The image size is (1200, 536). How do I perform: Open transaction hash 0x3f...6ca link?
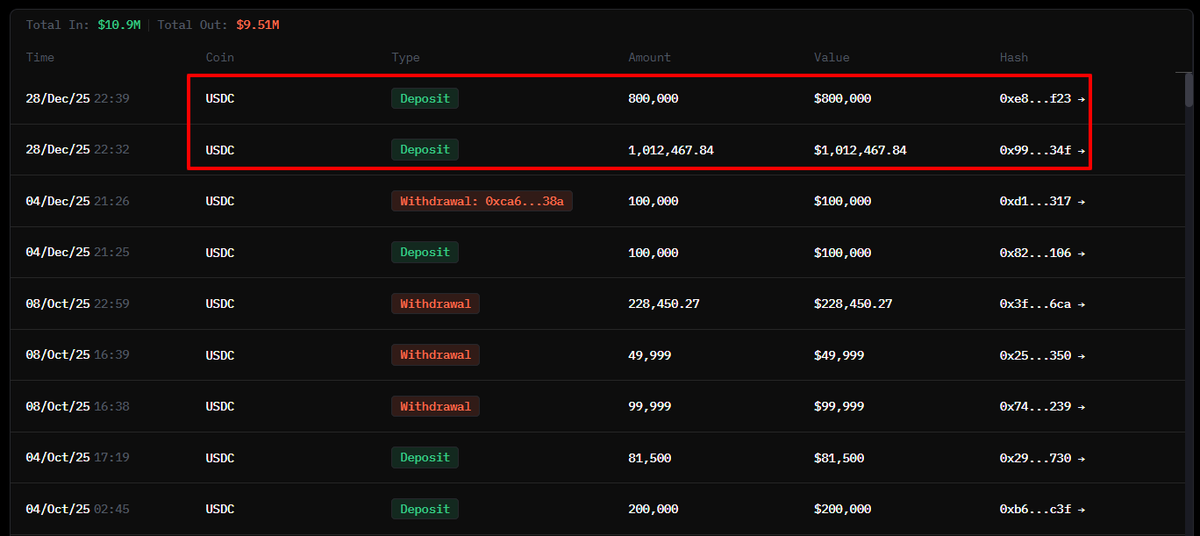click(x=1042, y=304)
